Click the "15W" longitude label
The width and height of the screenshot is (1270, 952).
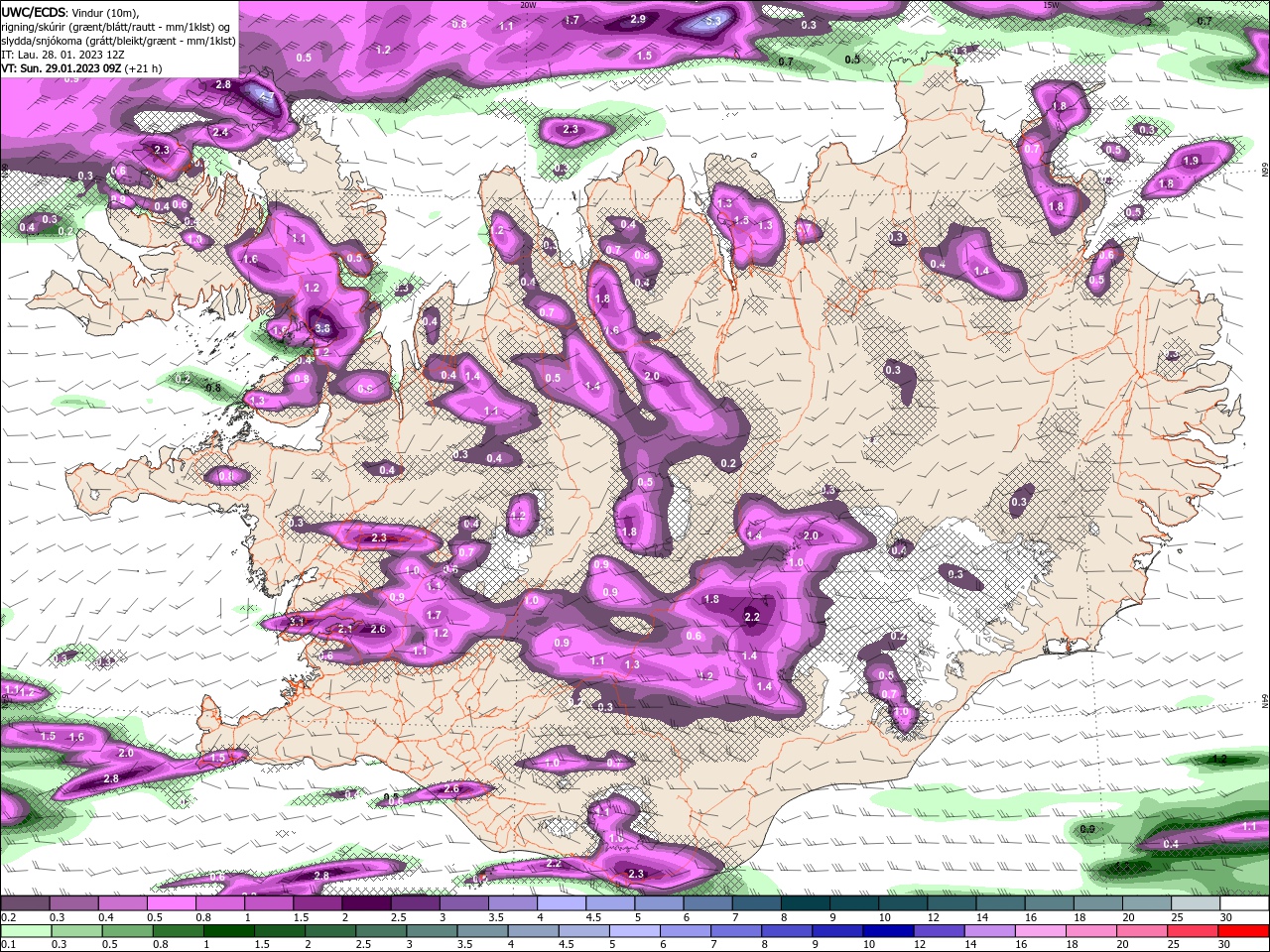pyautogui.click(x=1051, y=5)
